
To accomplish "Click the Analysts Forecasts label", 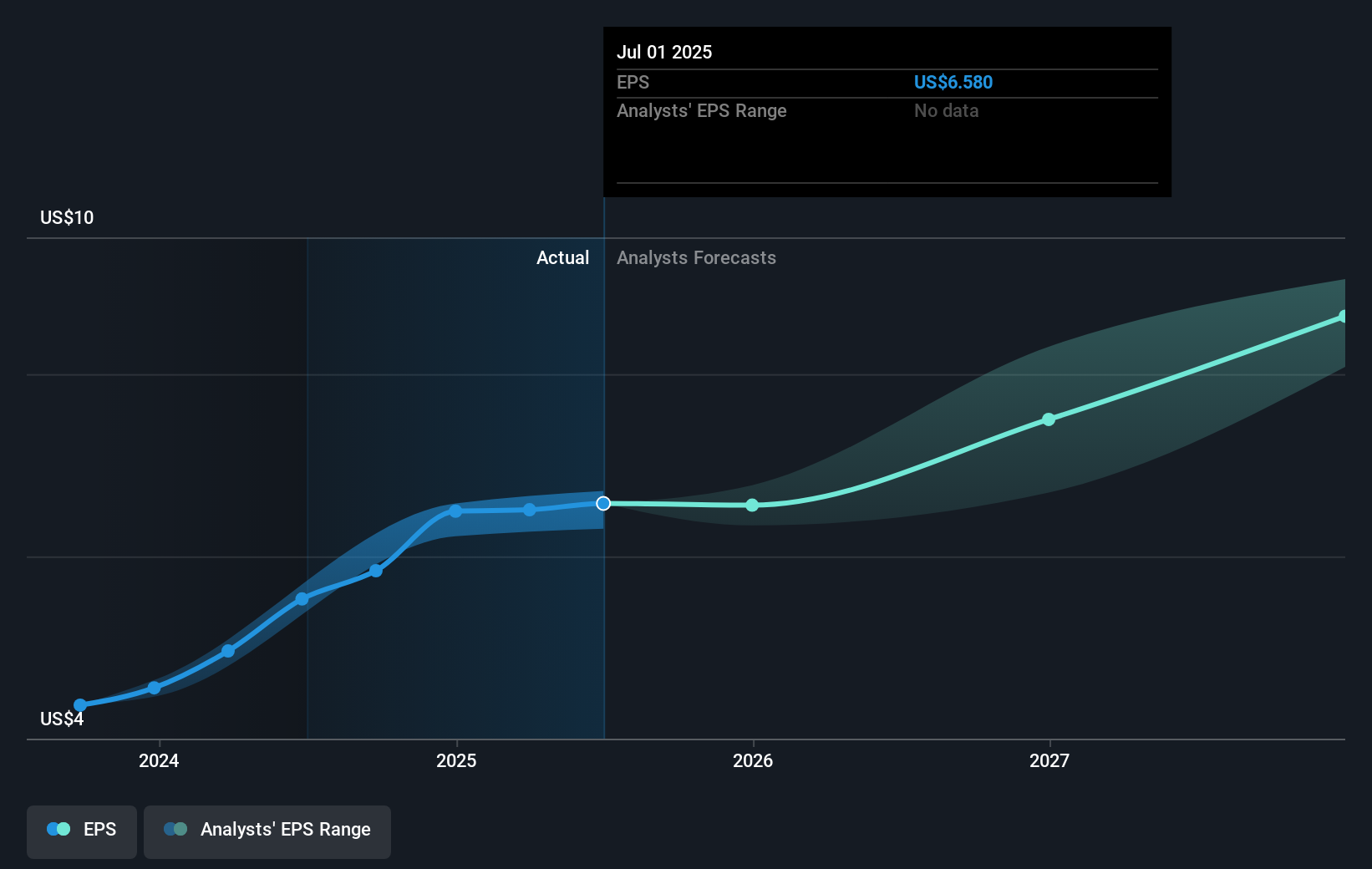I will pos(696,257).
